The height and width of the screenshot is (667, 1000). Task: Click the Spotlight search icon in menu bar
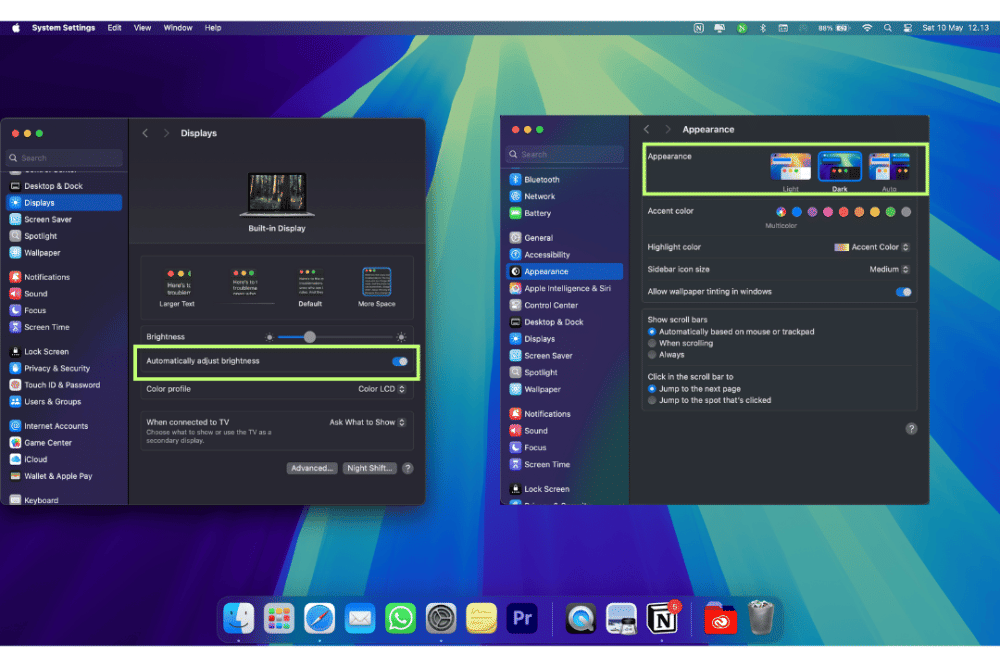[888, 28]
